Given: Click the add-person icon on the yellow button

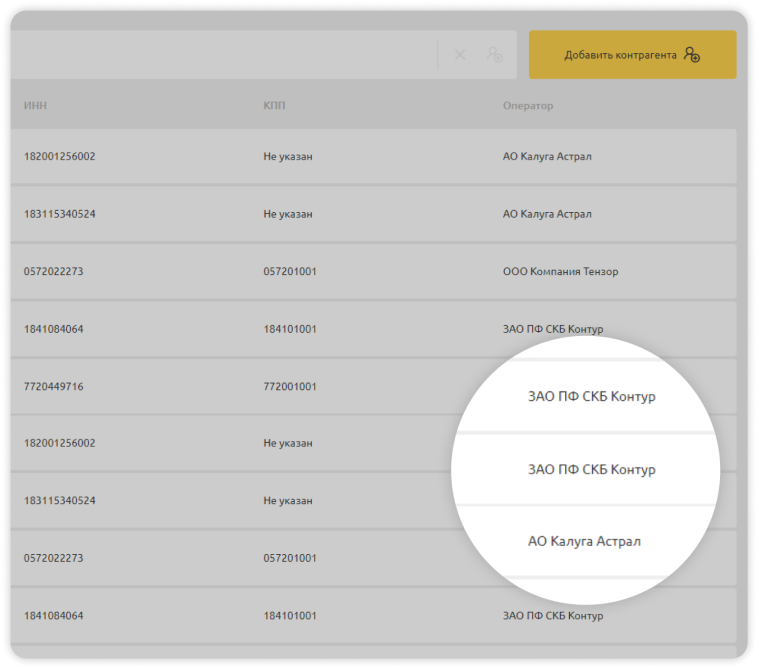Looking at the screenshot, I should point(692,55).
